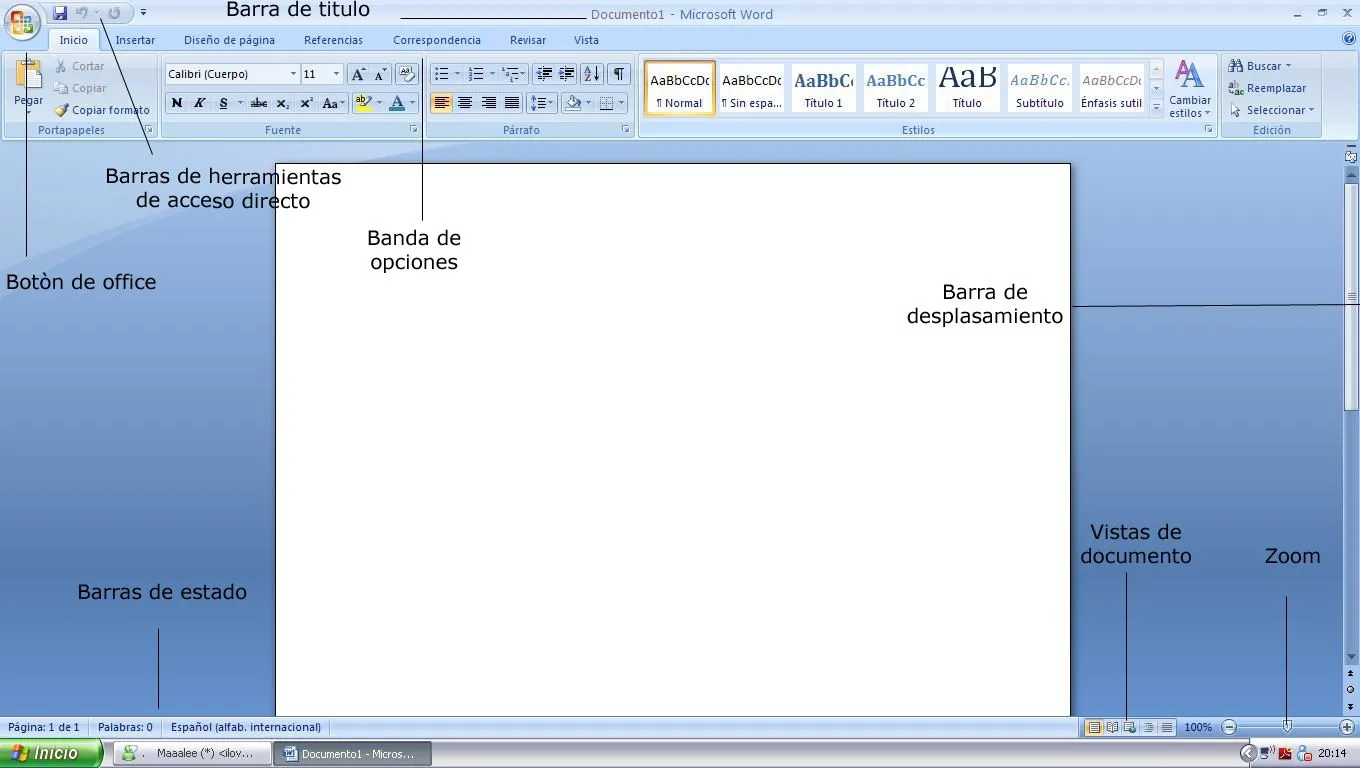Image resolution: width=1360 pixels, height=768 pixels.
Task: Open the line spacing dropdown
Action: (x=543, y=102)
